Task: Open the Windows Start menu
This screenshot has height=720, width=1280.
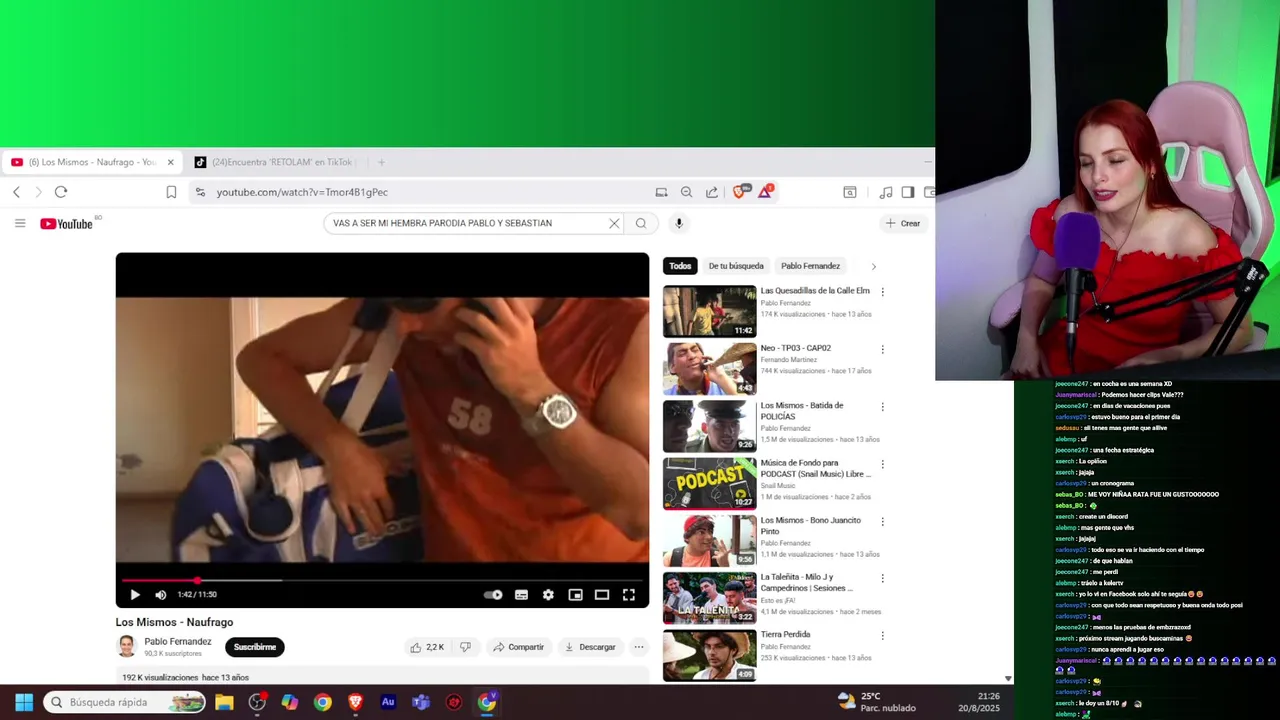Action: (x=24, y=702)
